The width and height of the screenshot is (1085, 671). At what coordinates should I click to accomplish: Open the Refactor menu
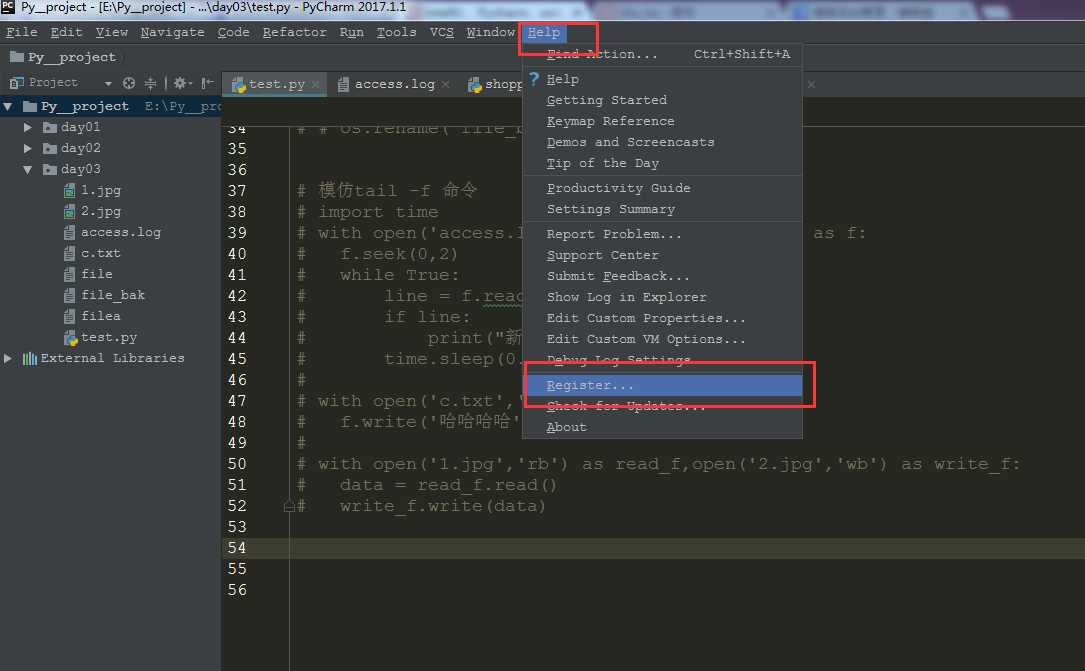point(294,32)
